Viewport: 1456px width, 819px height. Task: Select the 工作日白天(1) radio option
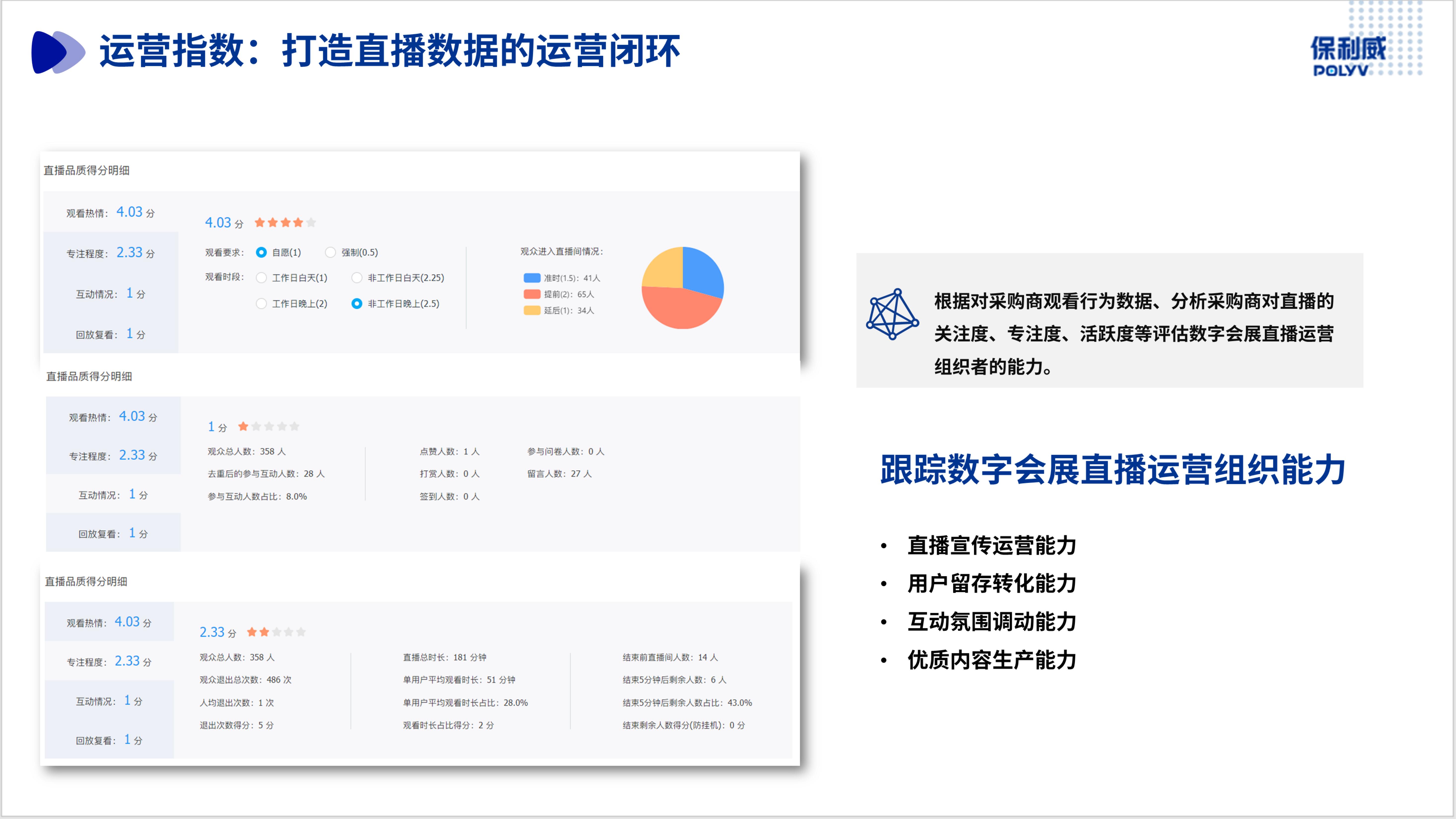261,277
